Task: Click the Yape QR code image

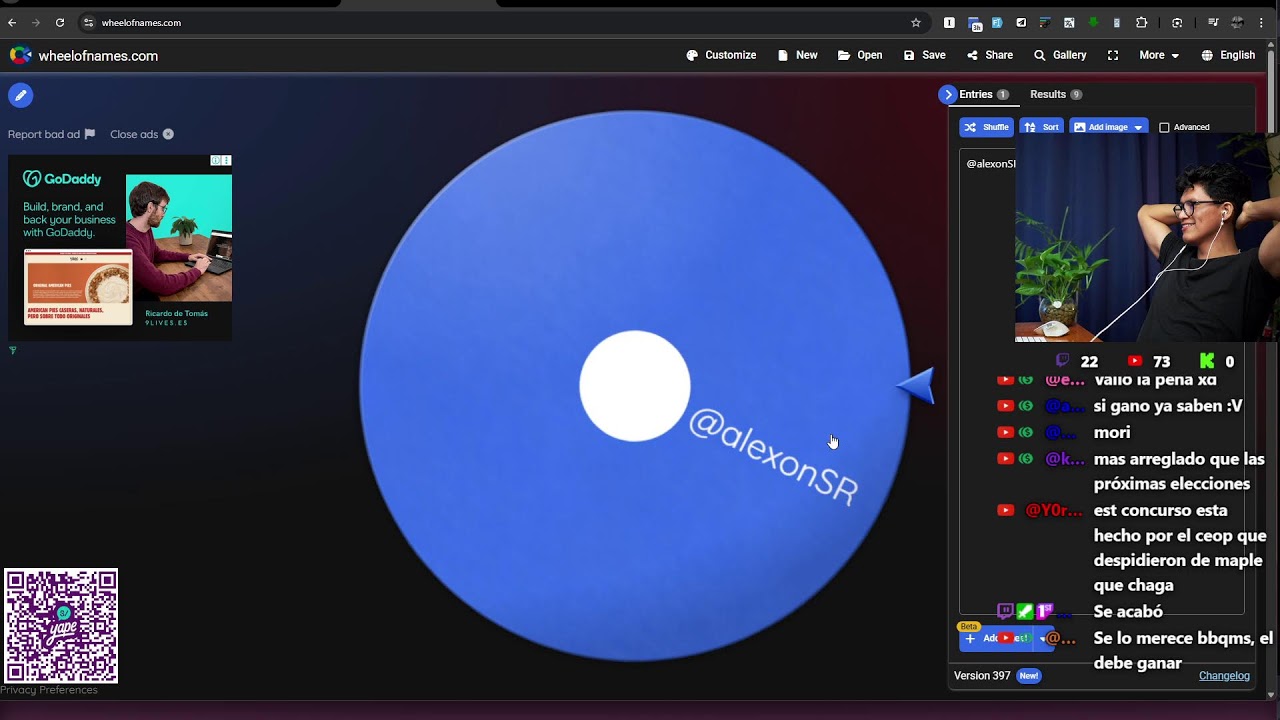Action: coord(61,626)
